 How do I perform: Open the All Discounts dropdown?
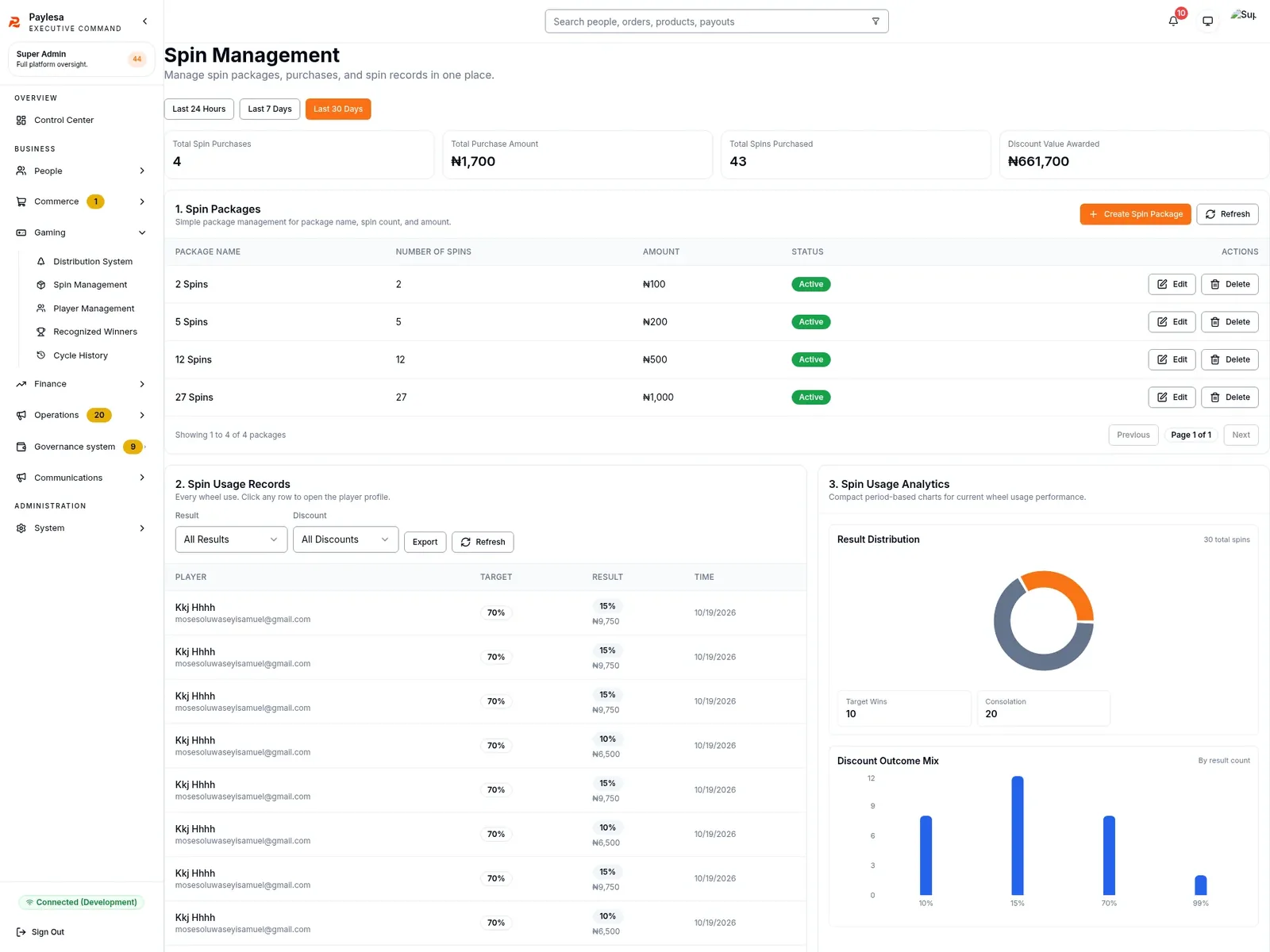coord(345,539)
